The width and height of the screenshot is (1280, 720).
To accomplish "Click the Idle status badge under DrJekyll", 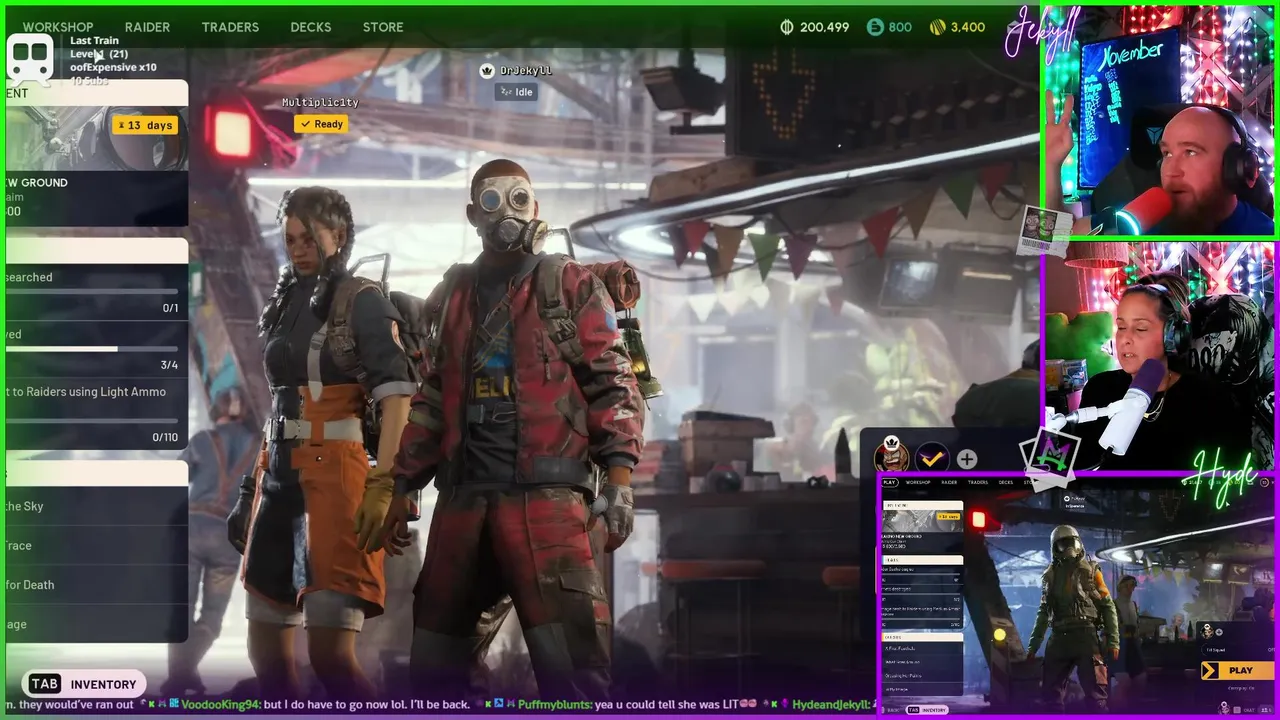I will pyautogui.click(x=517, y=92).
